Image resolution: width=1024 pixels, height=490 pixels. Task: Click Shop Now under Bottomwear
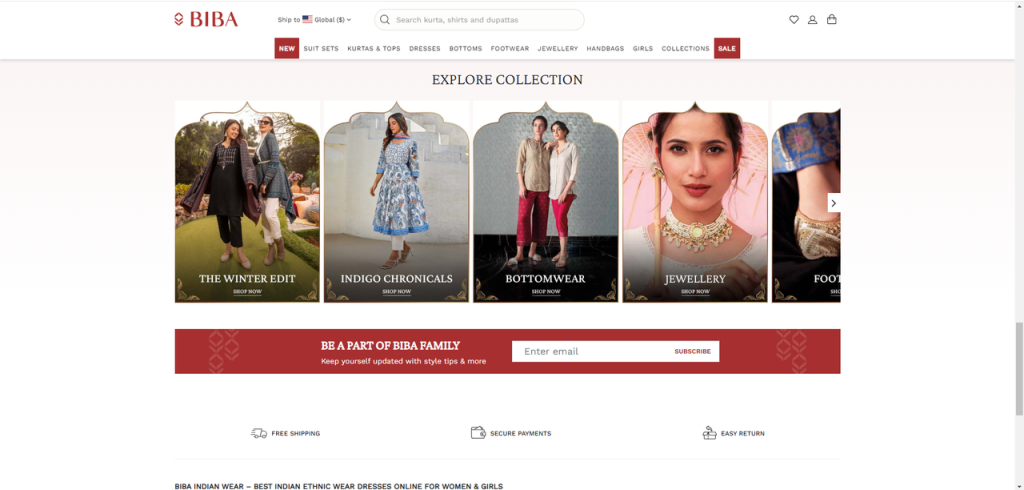546,292
